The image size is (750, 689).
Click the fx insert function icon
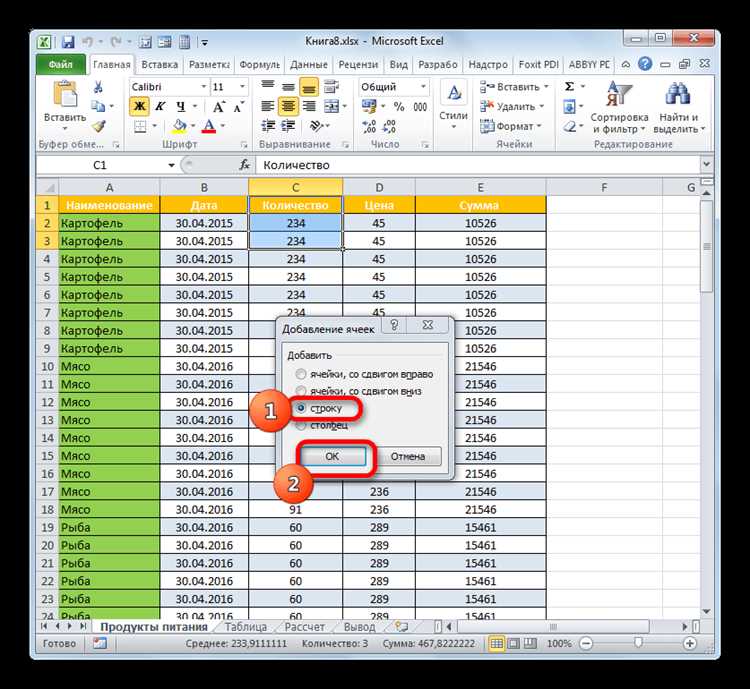tap(244, 165)
